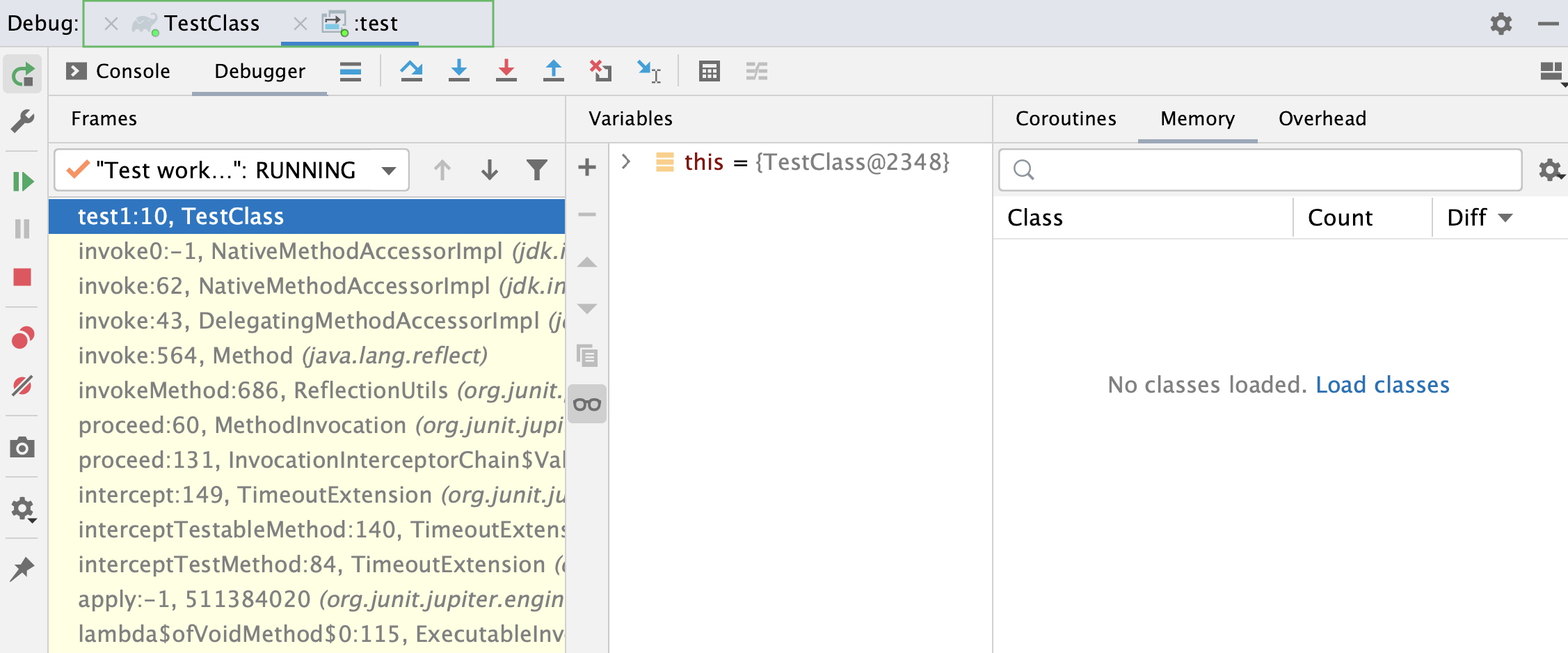Add a new watch with the plus button
Image resolution: width=1568 pixels, height=653 pixels.
coord(586,167)
